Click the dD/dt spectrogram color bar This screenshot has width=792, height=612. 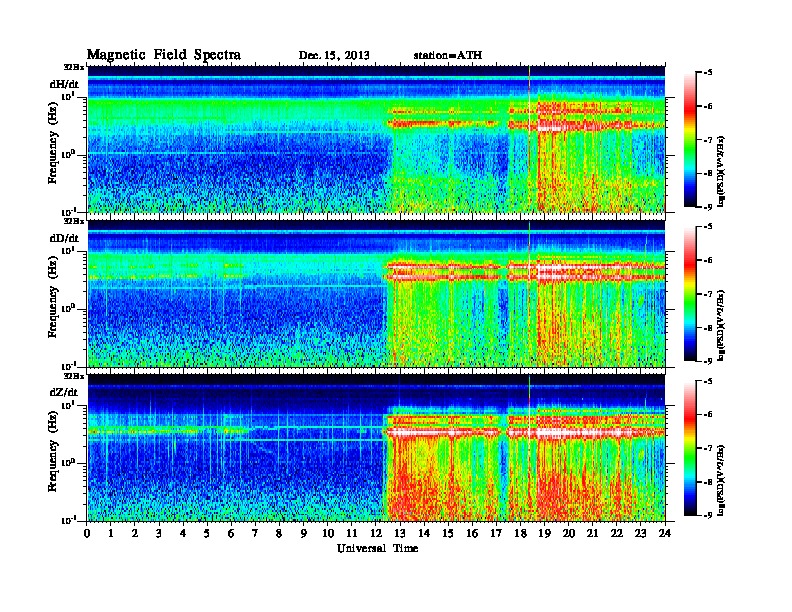(x=689, y=294)
